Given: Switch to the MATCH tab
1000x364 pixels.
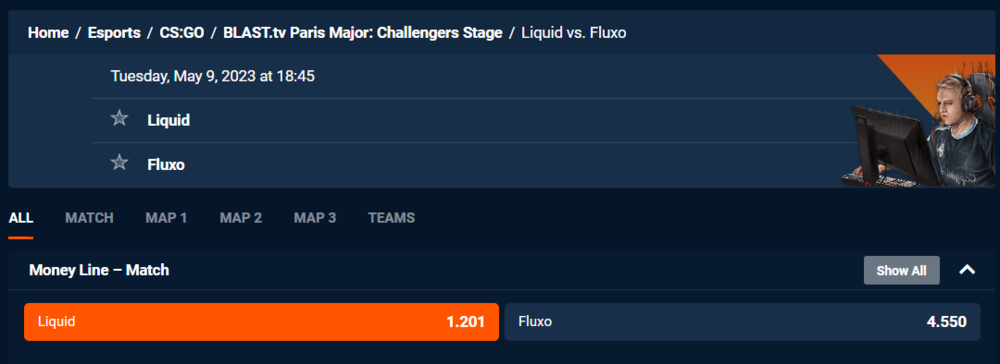Looking at the screenshot, I should (89, 218).
